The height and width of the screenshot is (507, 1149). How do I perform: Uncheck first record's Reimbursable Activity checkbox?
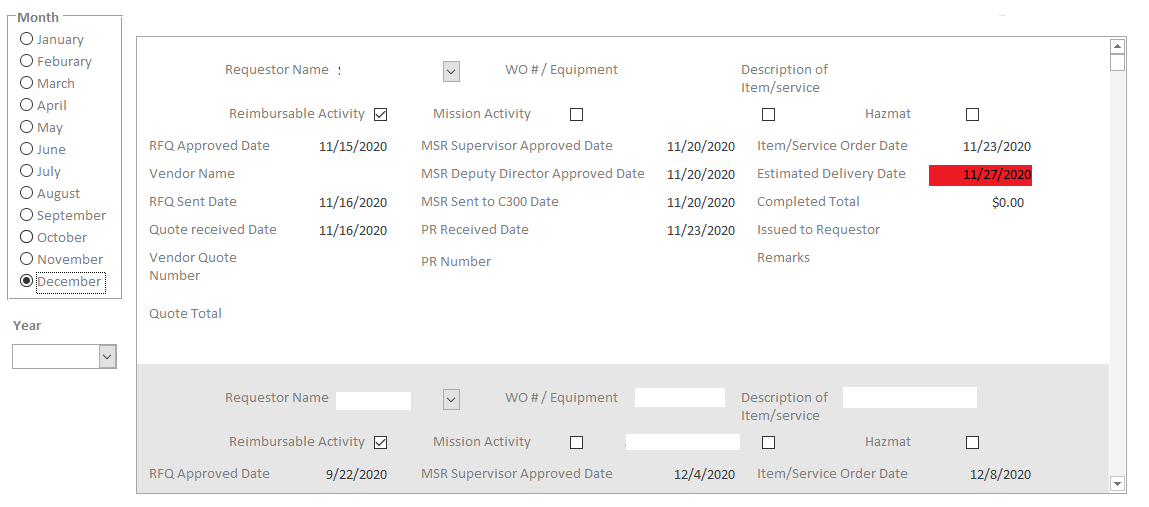click(x=380, y=115)
